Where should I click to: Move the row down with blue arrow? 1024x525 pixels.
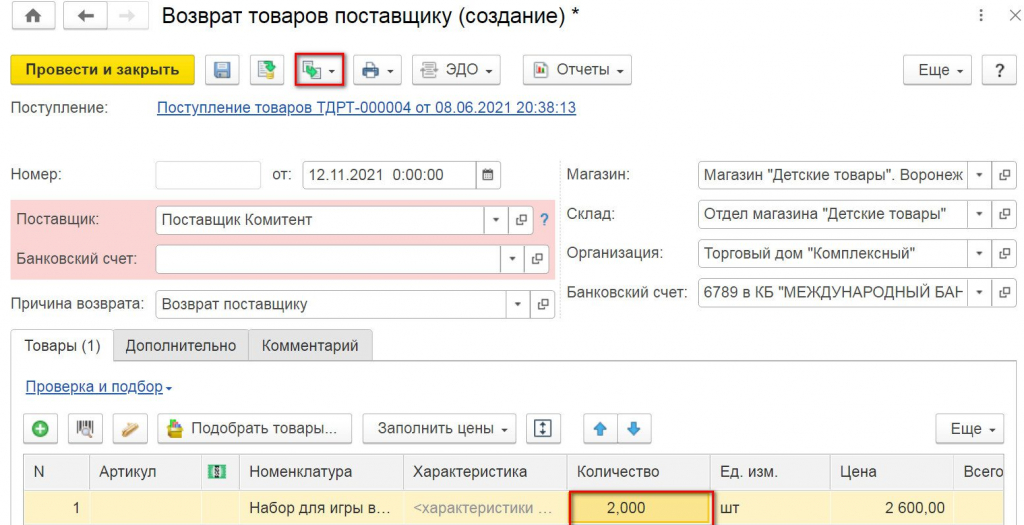point(633,429)
